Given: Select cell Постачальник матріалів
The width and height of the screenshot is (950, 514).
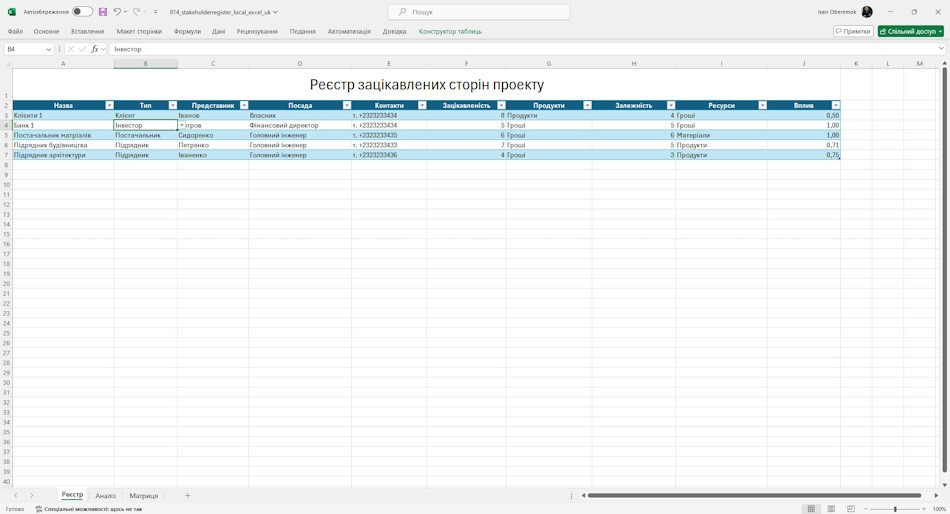Looking at the screenshot, I should tap(63, 135).
